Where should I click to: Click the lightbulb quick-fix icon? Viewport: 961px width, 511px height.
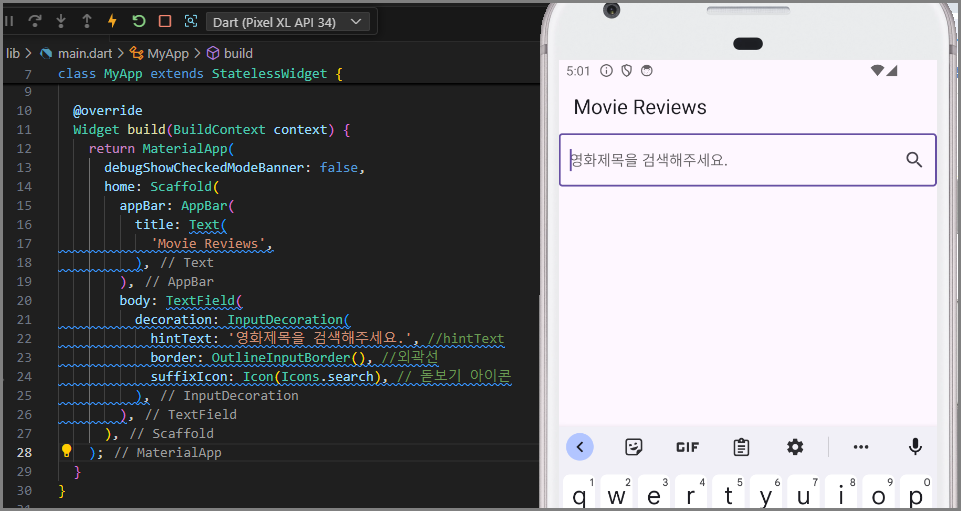(67, 452)
